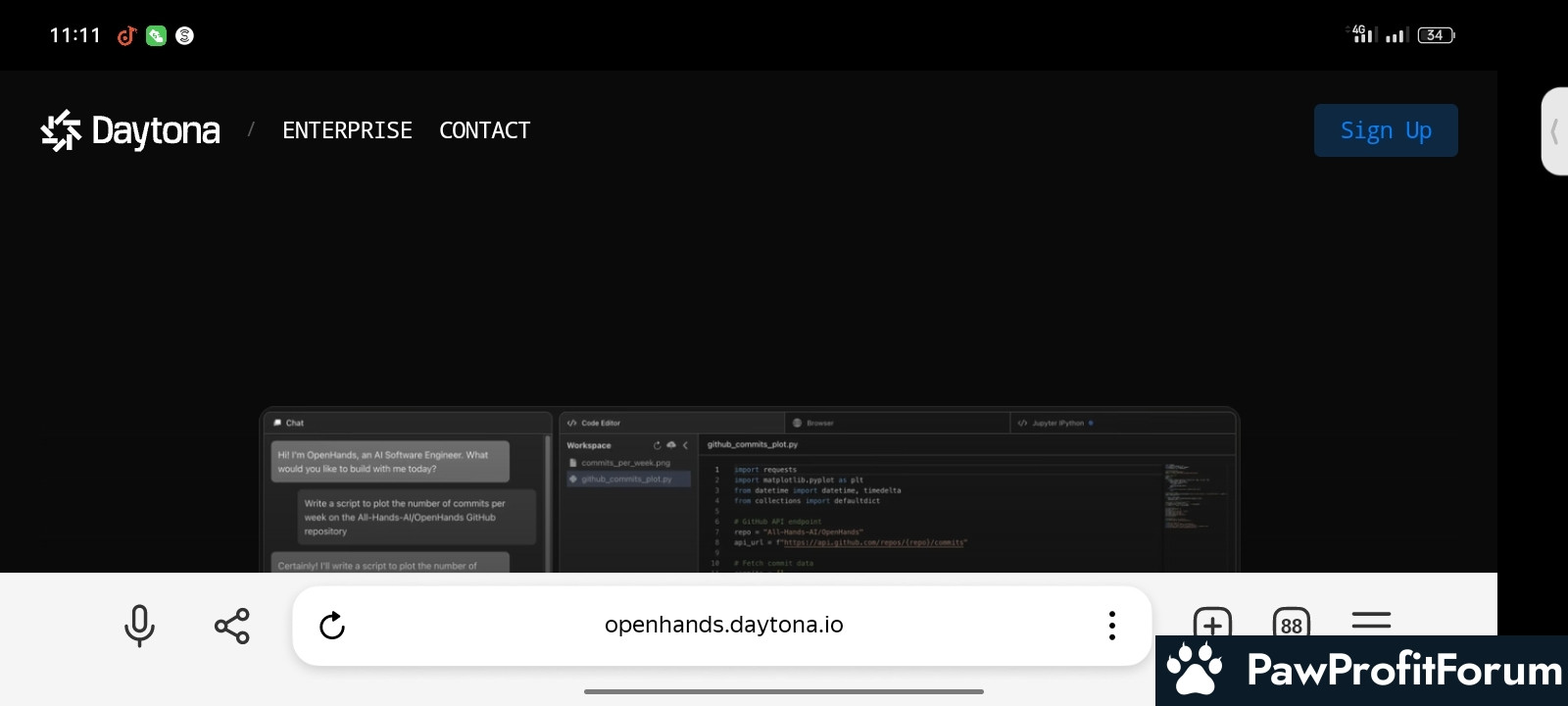1568x706 pixels.
Task: Tap the side panel edge handle
Action: tap(1555, 131)
